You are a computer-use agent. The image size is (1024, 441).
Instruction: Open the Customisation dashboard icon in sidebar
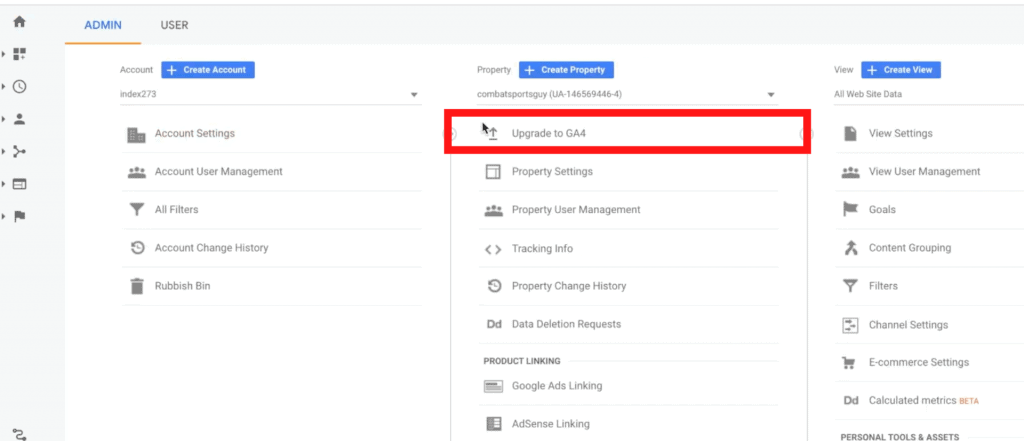[20, 54]
